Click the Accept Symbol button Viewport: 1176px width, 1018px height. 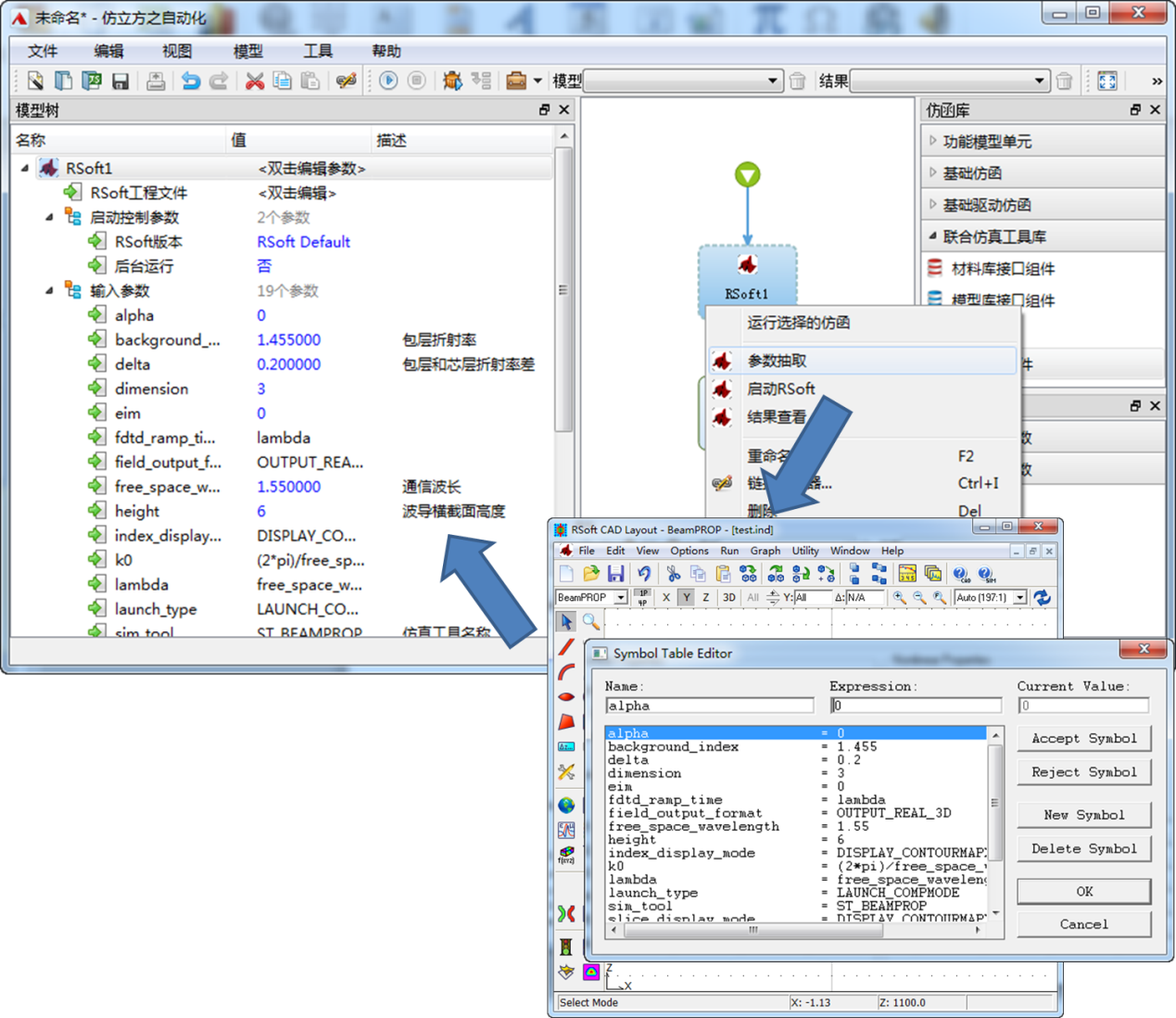tap(1084, 738)
